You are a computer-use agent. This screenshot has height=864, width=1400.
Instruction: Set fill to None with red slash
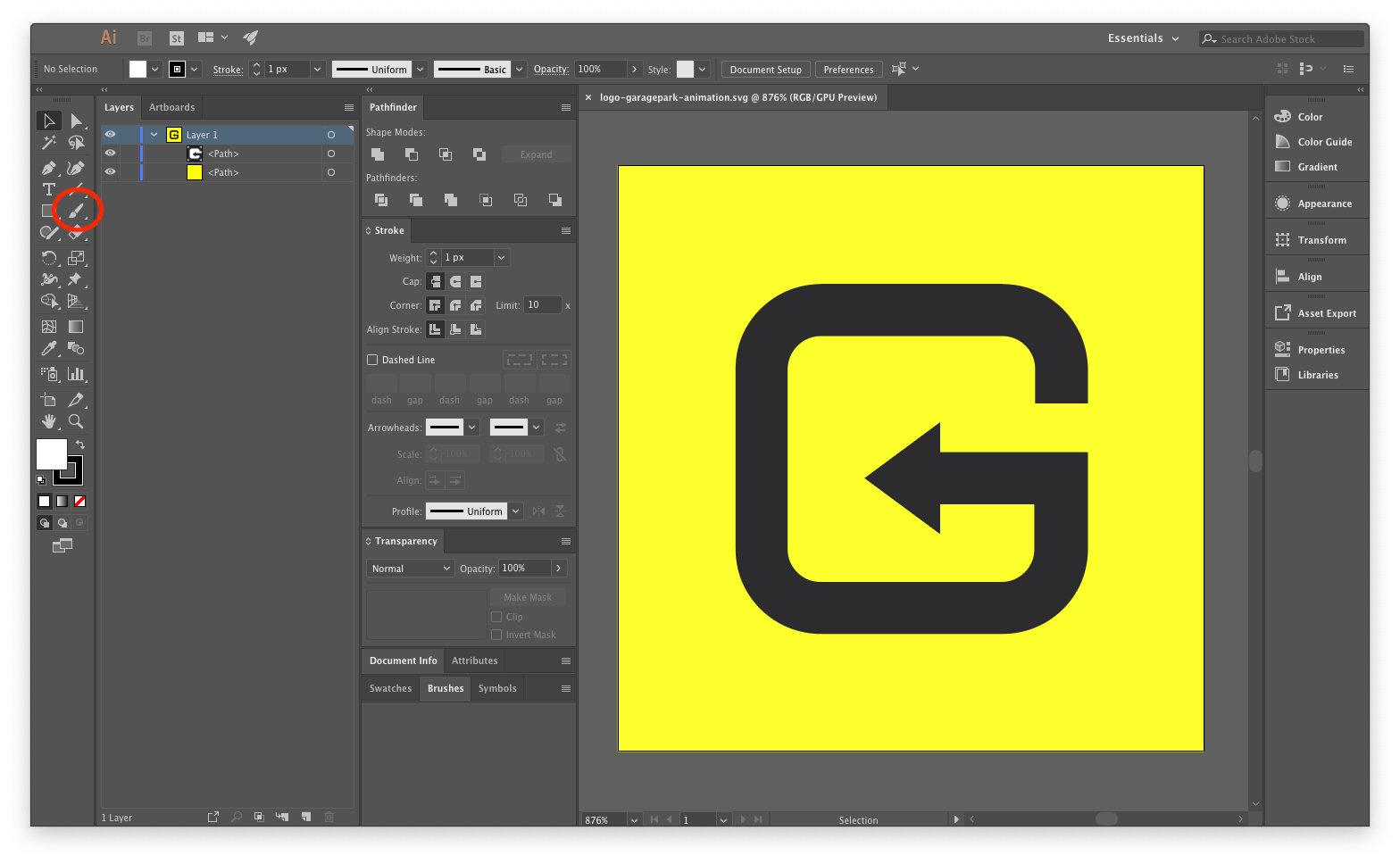(79, 502)
